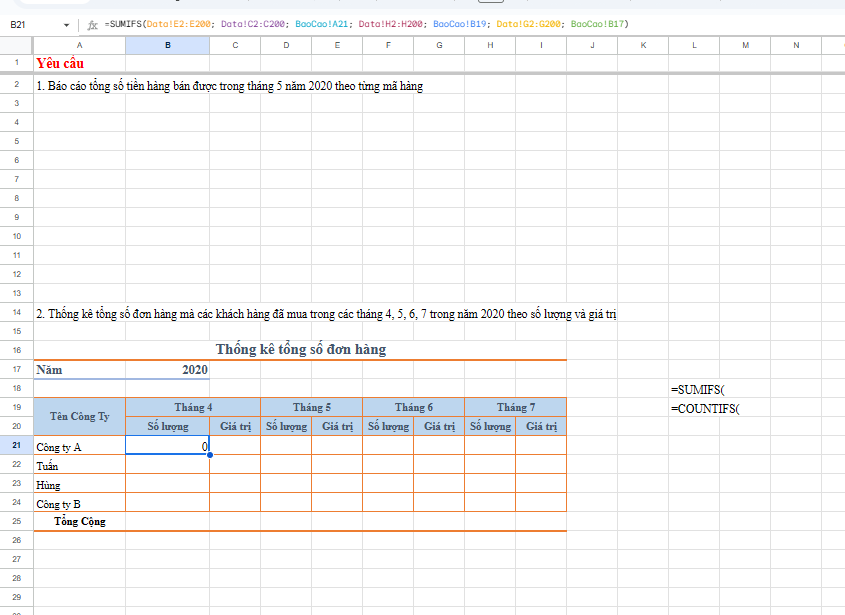Image resolution: width=845 pixels, height=615 pixels.
Task: Select column I header
Action: [541, 45]
